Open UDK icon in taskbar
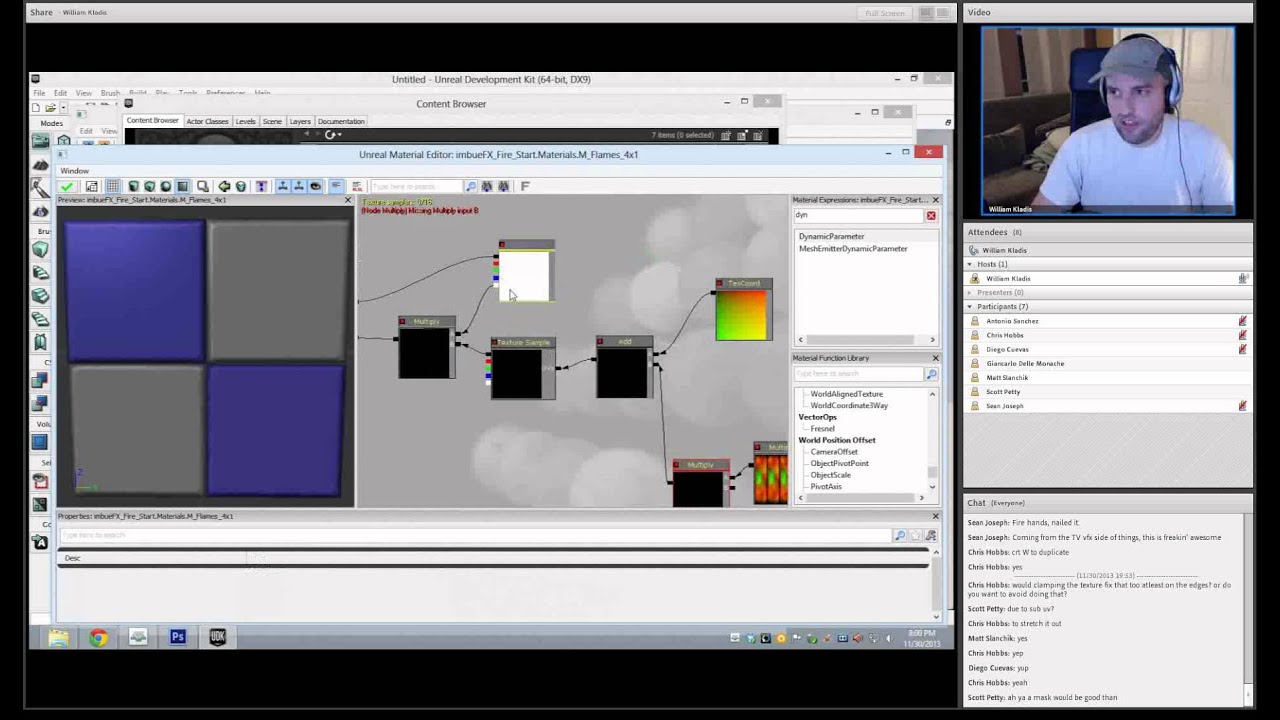This screenshot has height=720, width=1280. point(217,637)
